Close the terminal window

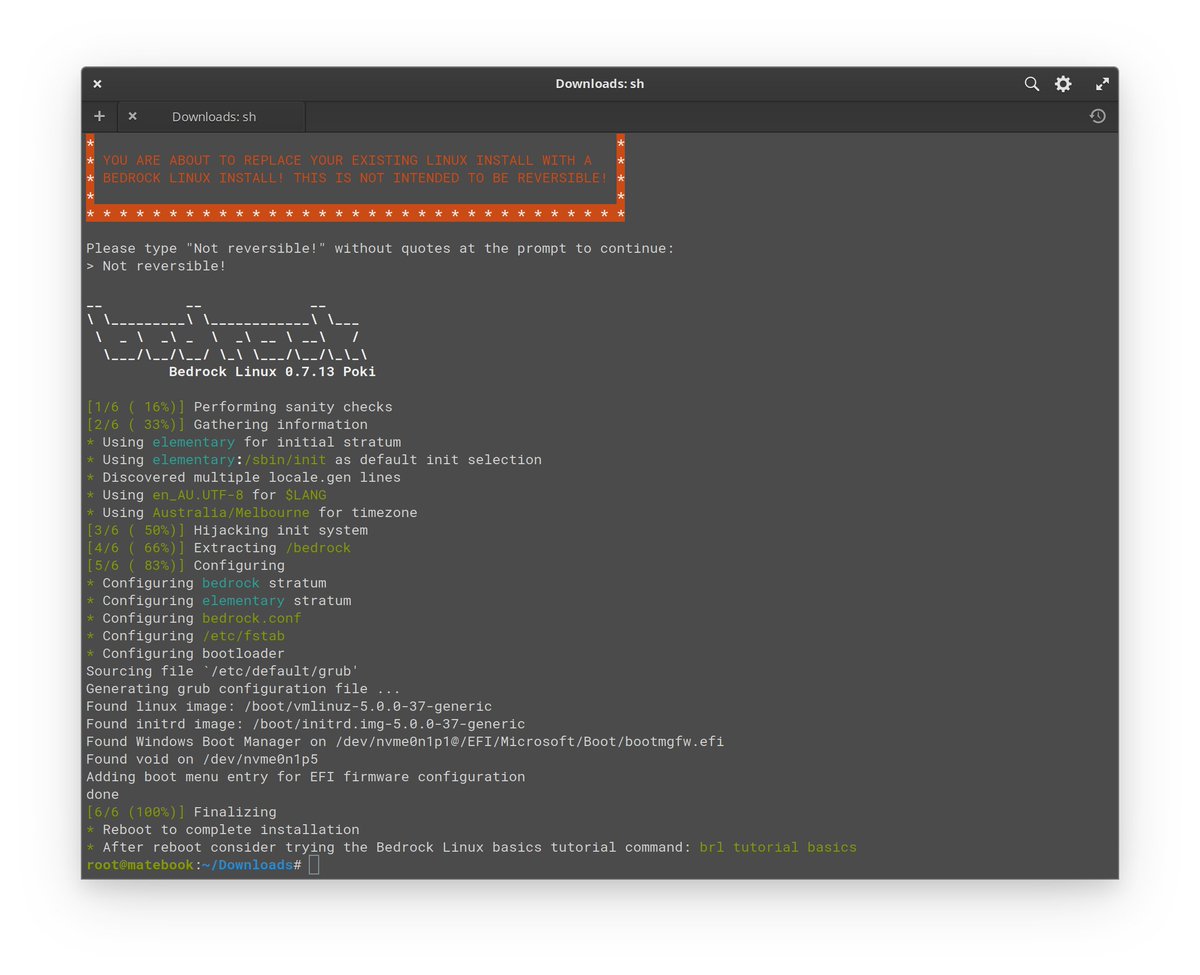tap(97, 84)
